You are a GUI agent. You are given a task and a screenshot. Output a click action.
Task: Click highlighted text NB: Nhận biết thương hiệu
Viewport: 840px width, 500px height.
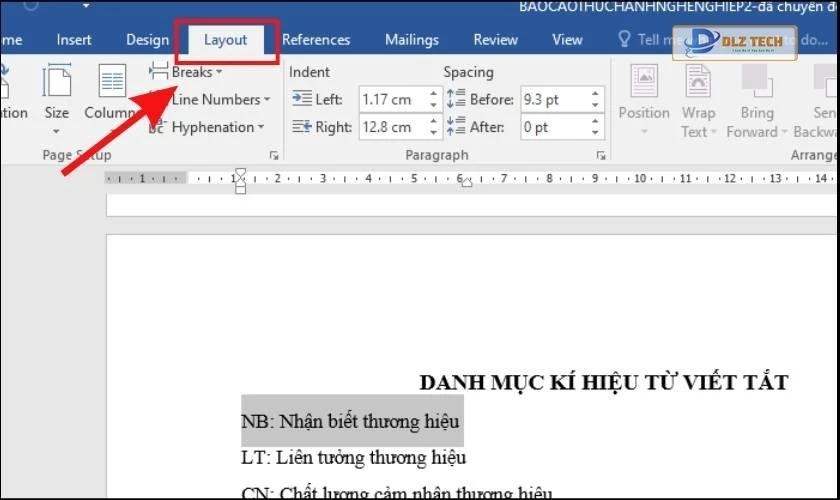click(352, 421)
